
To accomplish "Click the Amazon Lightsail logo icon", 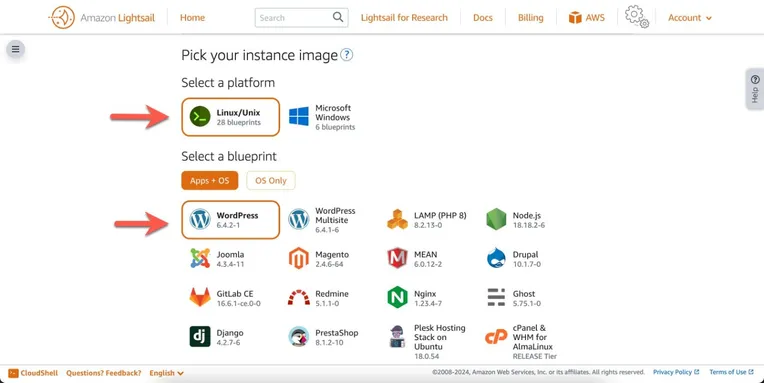I will (62, 18).
